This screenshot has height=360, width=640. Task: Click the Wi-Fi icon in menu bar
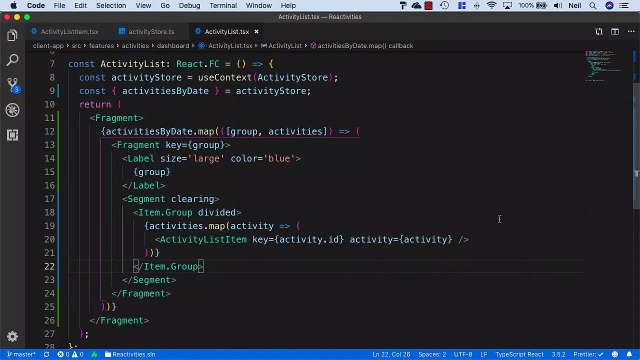(x=491, y=5)
